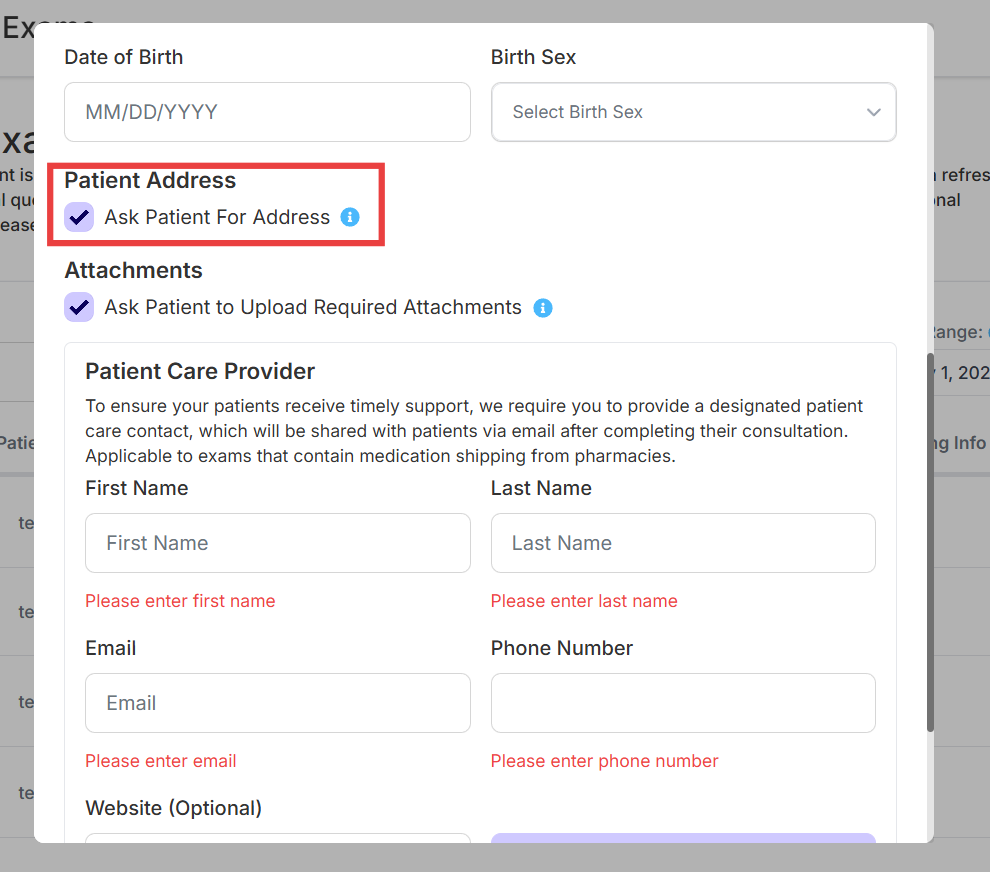Screen dimensions: 990x872
Task: Click the Please enter first name error text
Action: pos(180,601)
